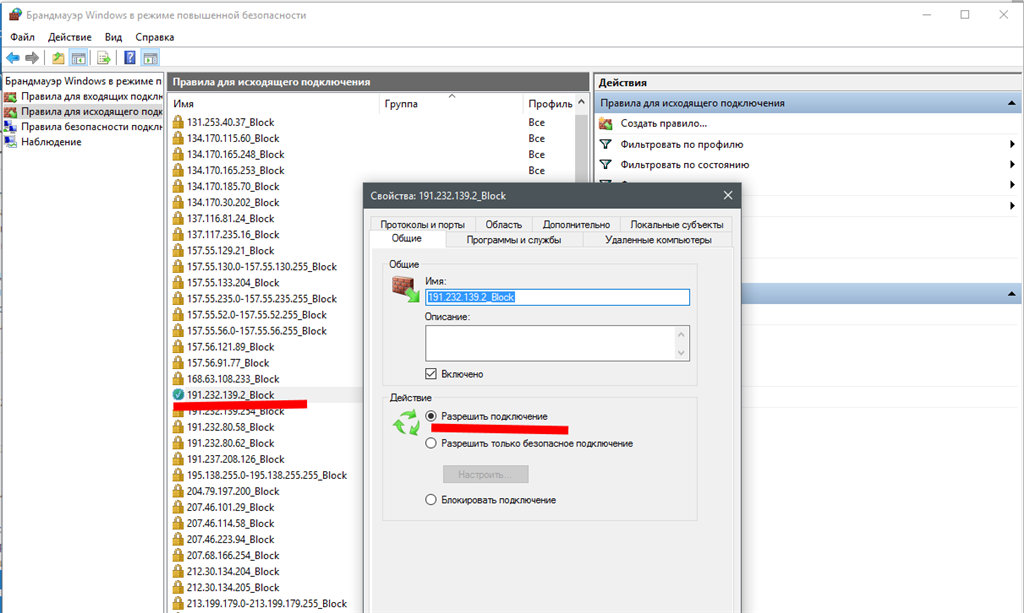Toggle the Включено checkbox
This screenshot has width=1024, height=613.
click(x=430, y=374)
